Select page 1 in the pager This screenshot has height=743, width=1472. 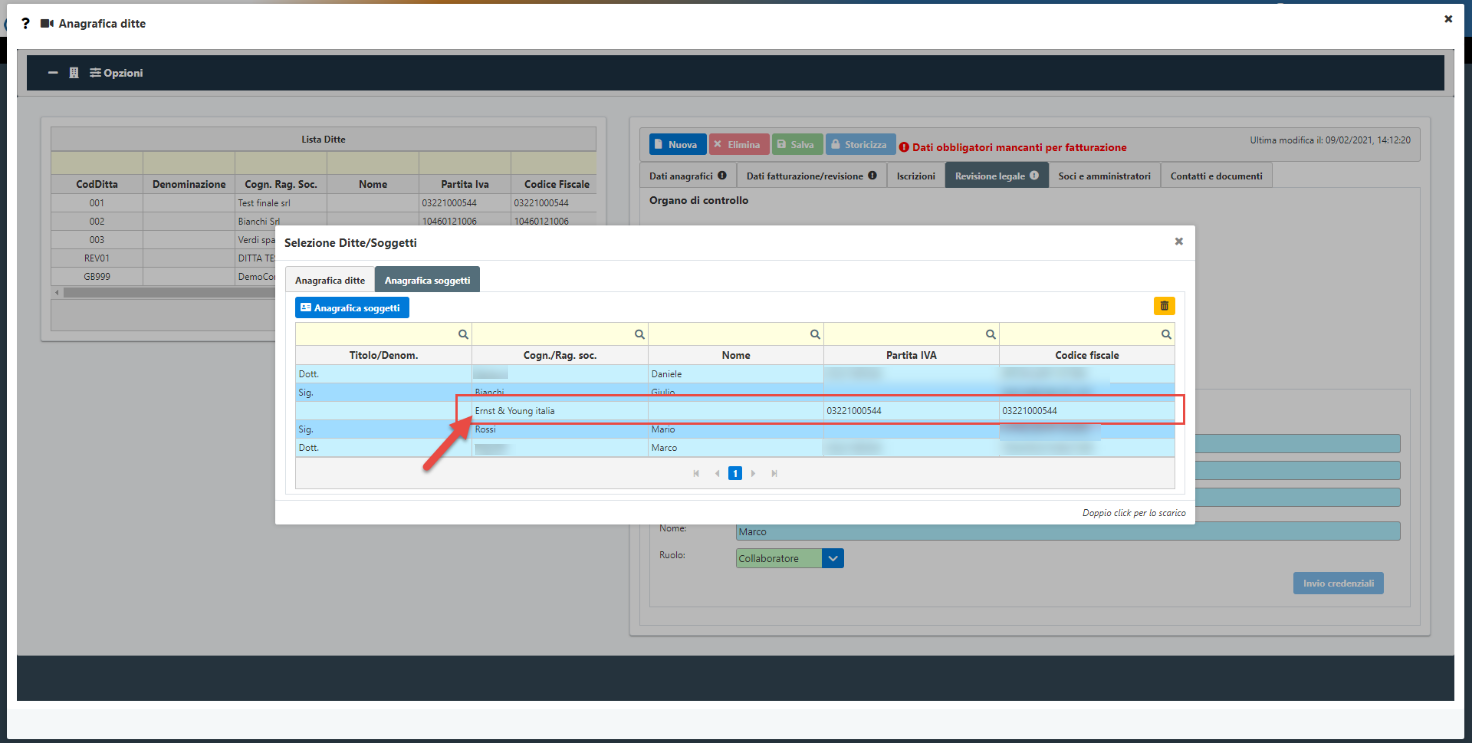click(735, 473)
